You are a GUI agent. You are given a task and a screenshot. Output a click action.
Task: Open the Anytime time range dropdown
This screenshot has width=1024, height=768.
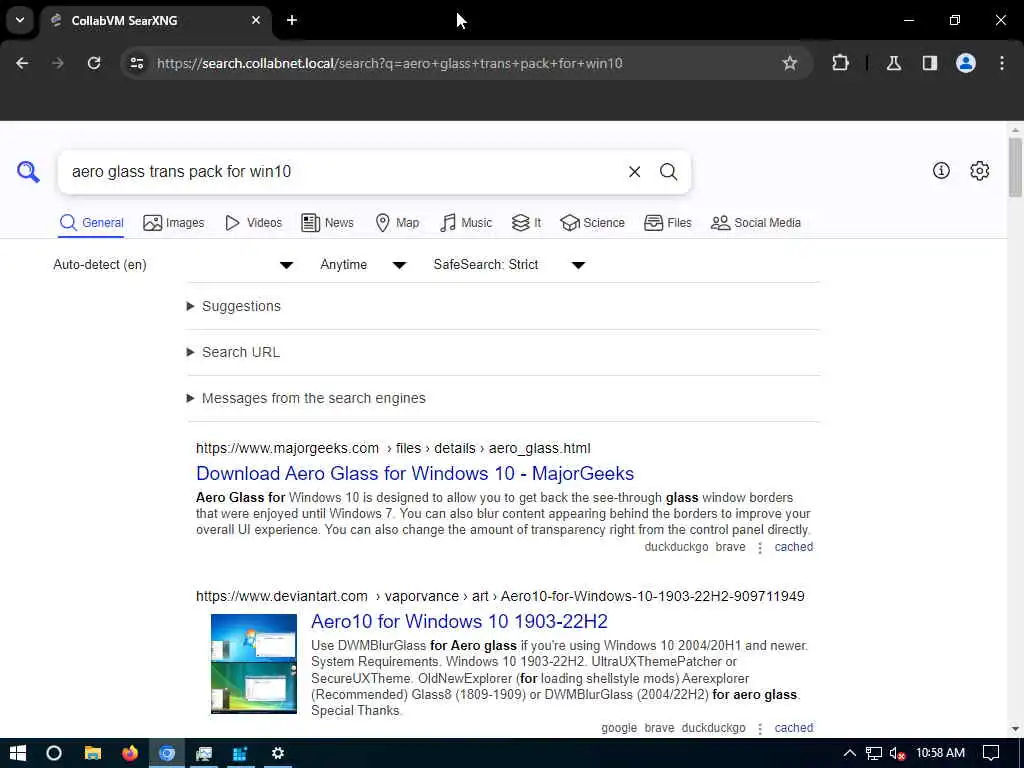click(363, 264)
